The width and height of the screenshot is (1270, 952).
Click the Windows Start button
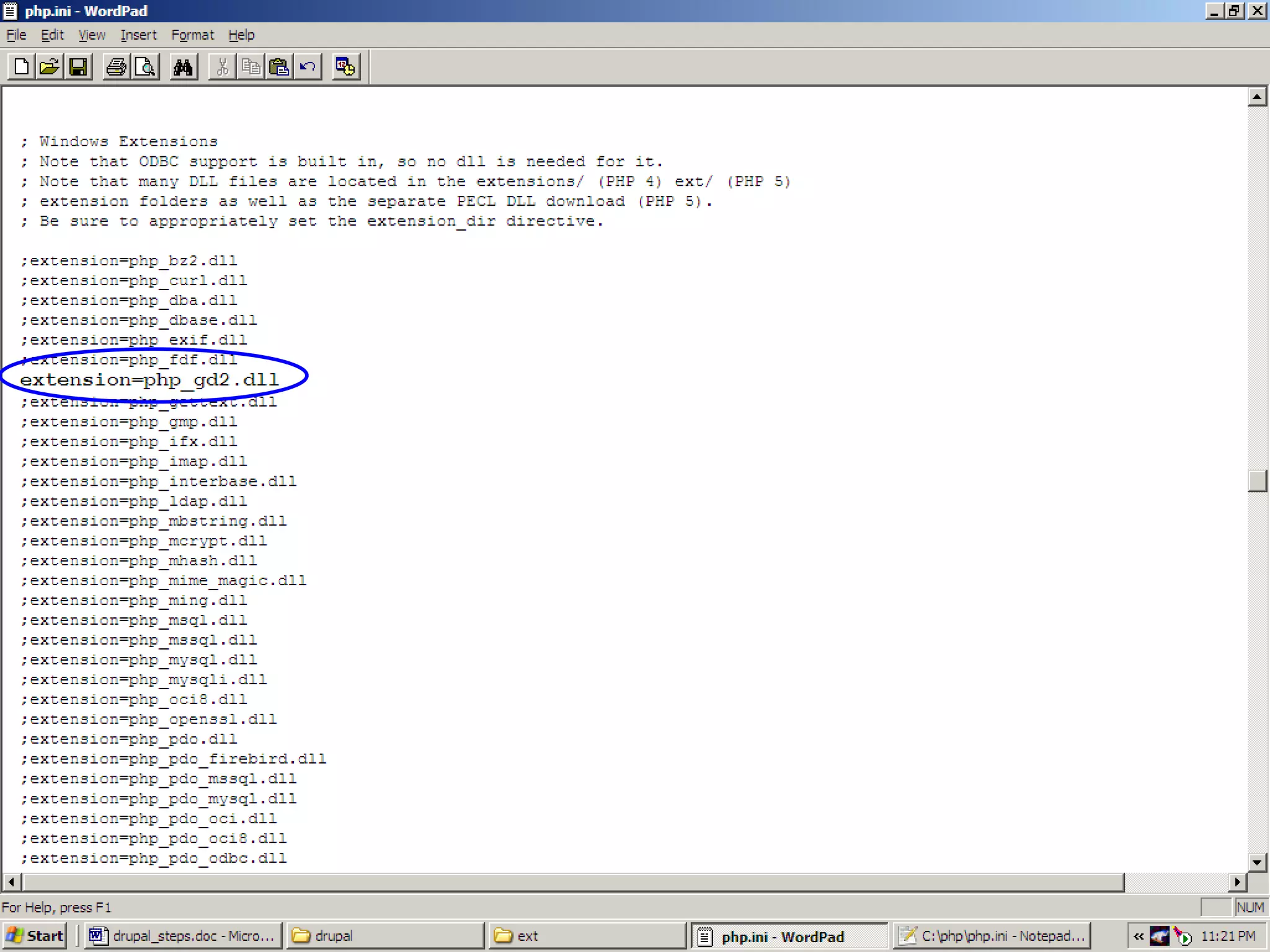click(x=35, y=936)
